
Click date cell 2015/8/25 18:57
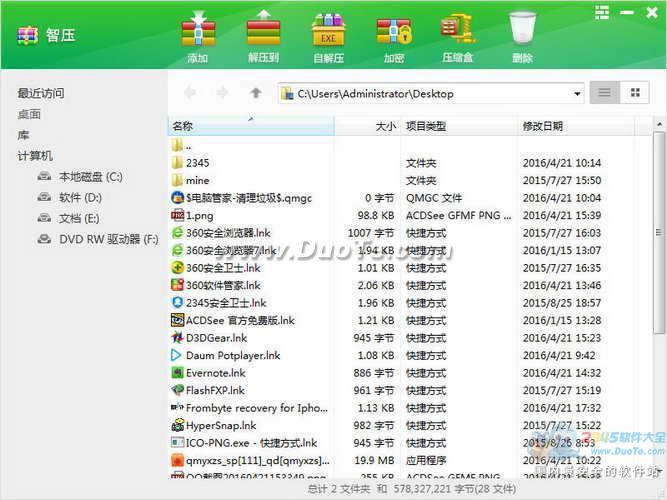pos(562,303)
